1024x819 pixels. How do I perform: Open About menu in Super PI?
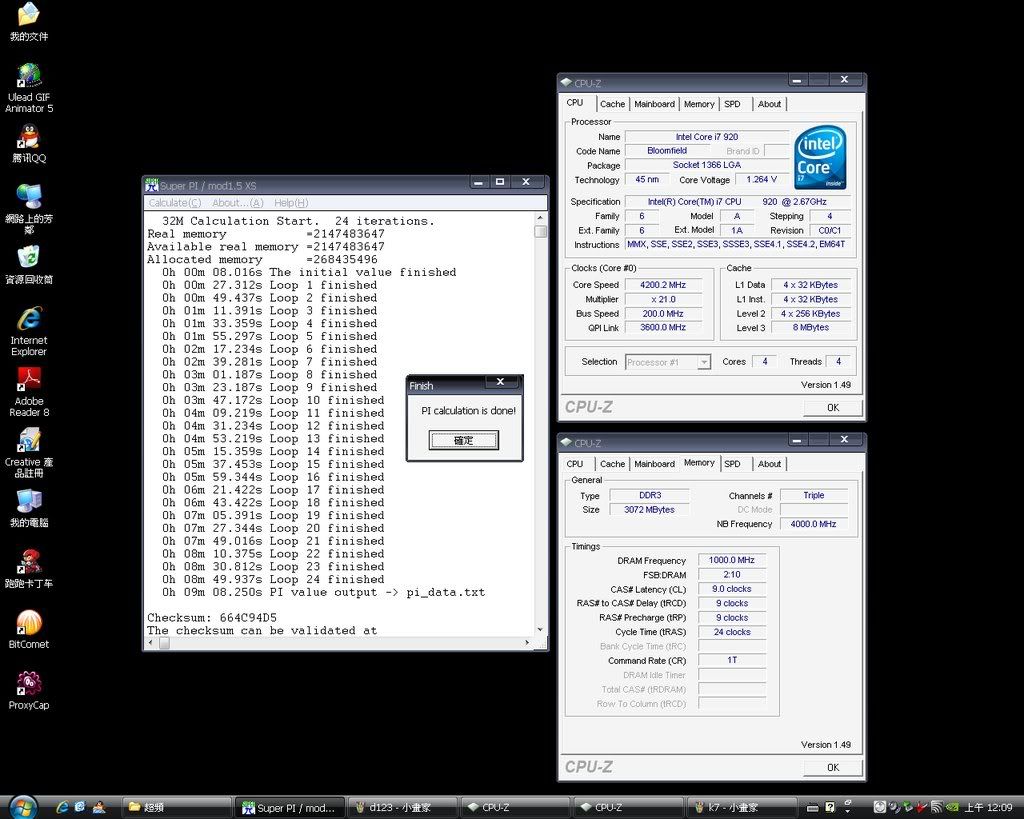click(237, 203)
